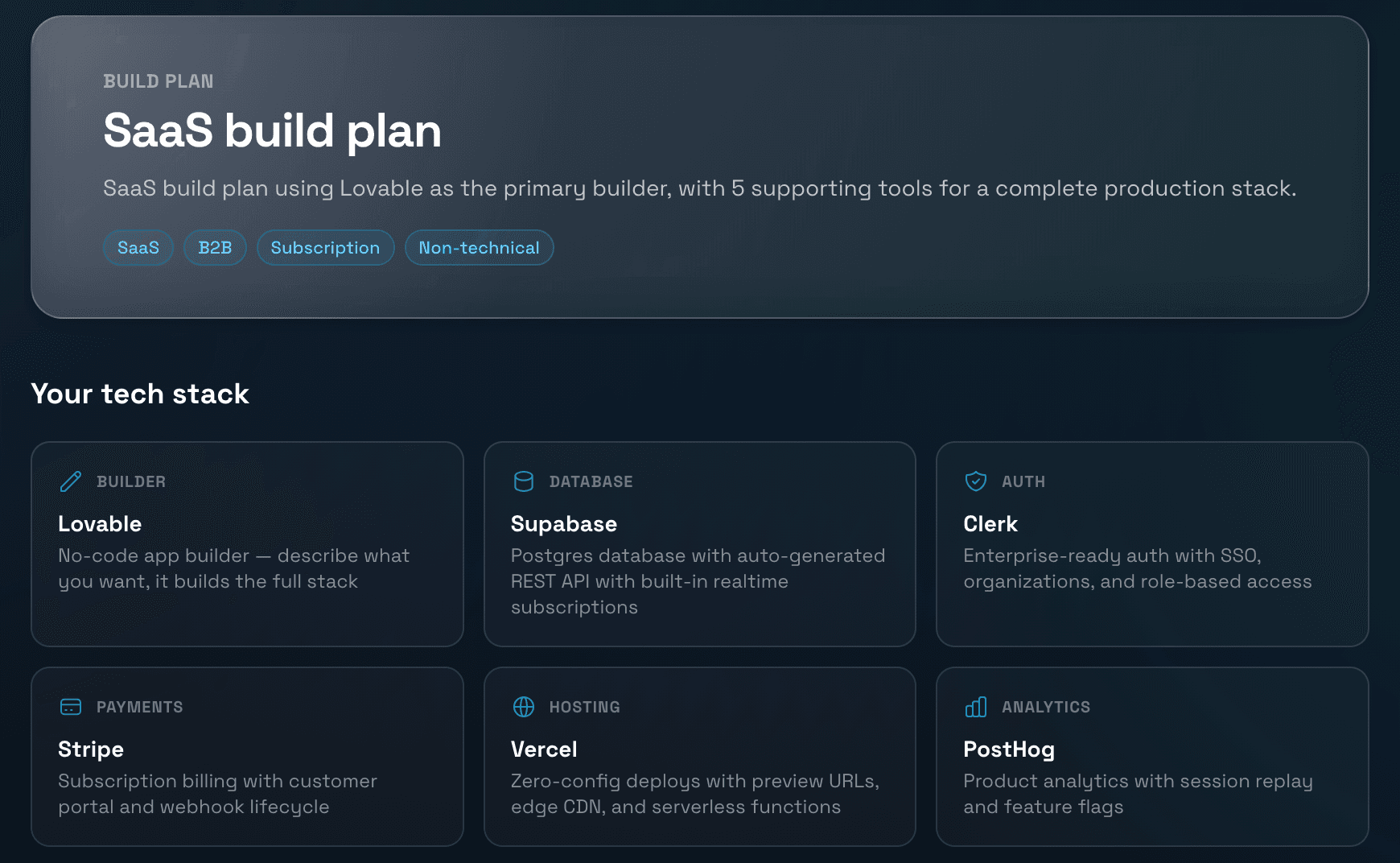Image resolution: width=1400 pixels, height=863 pixels.
Task: Select the SaaS tag
Action: 138,248
